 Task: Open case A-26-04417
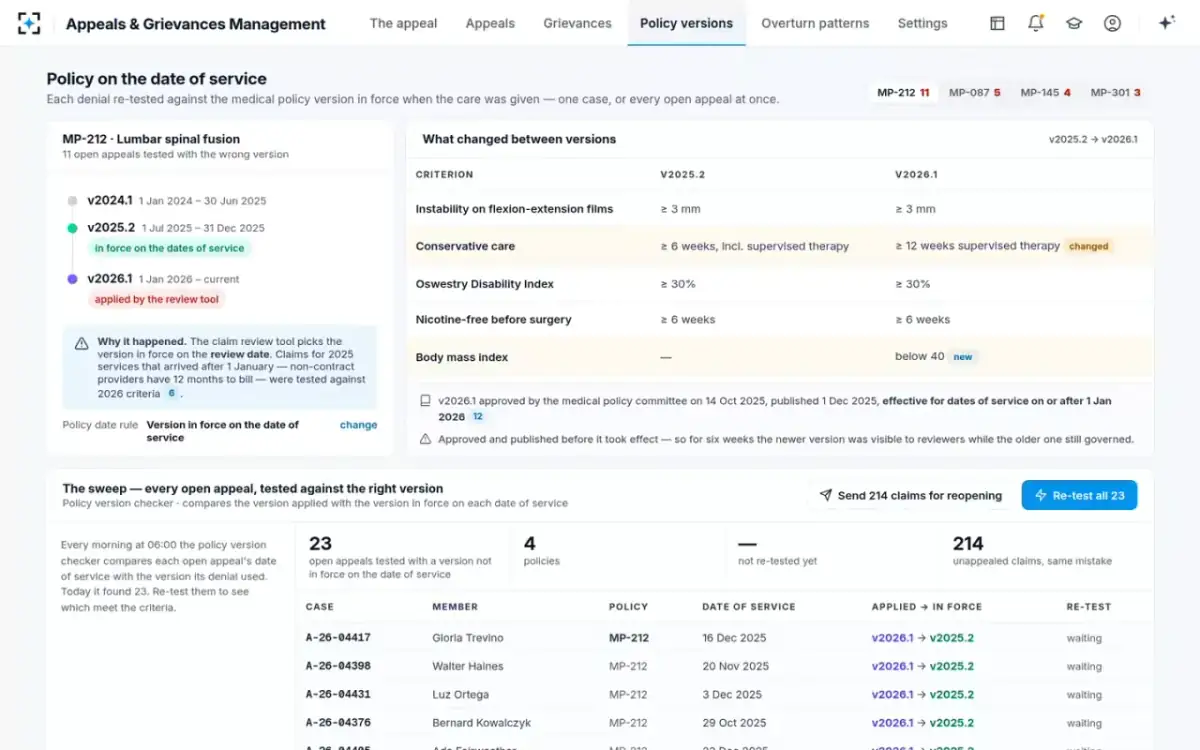click(x=338, y=638)
